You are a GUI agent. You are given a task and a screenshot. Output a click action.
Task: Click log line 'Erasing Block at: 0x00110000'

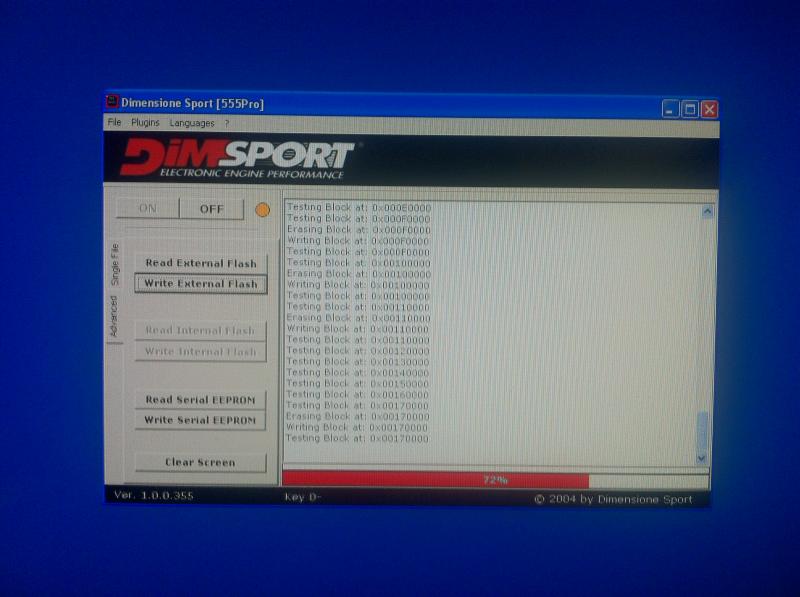[x=358, y=318]
